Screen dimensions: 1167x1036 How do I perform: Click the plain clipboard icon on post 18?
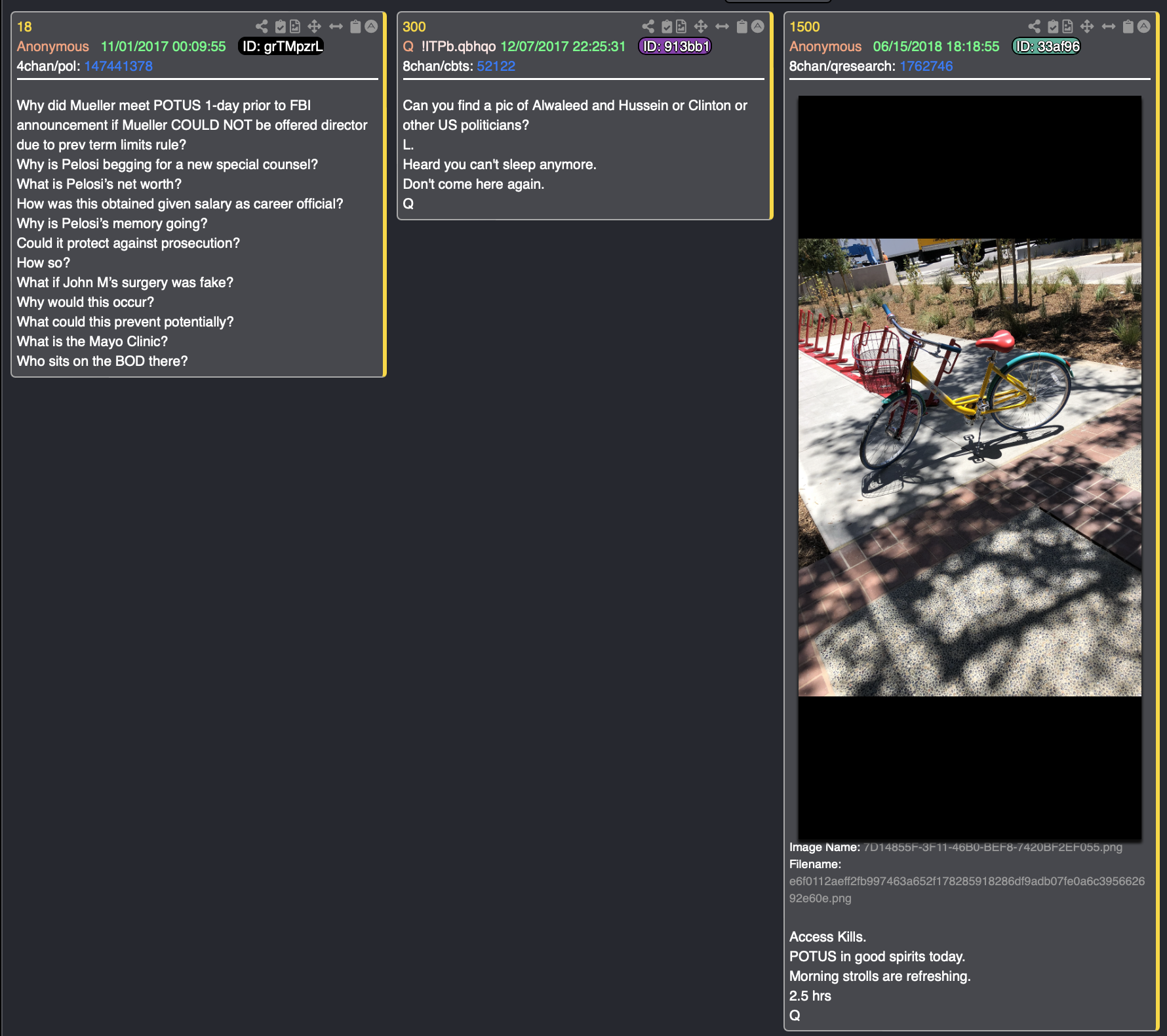pyautogui.click(x=355, y=26)
